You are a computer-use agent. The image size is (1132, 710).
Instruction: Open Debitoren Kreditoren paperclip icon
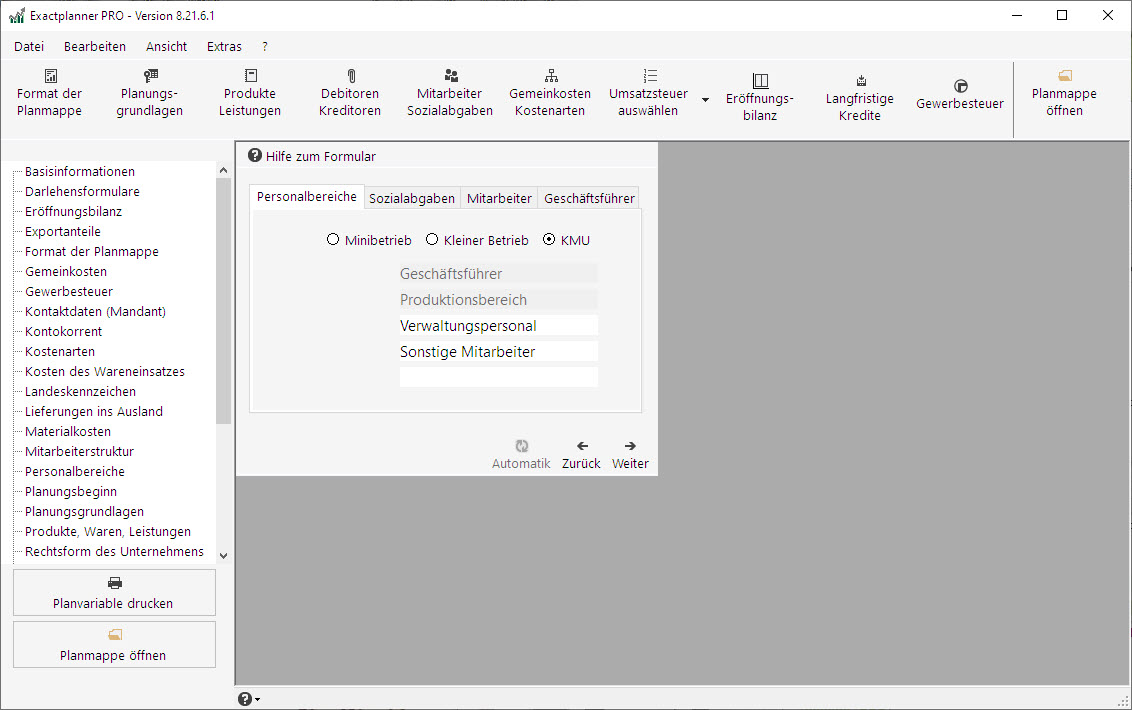[x=351, y=76]
